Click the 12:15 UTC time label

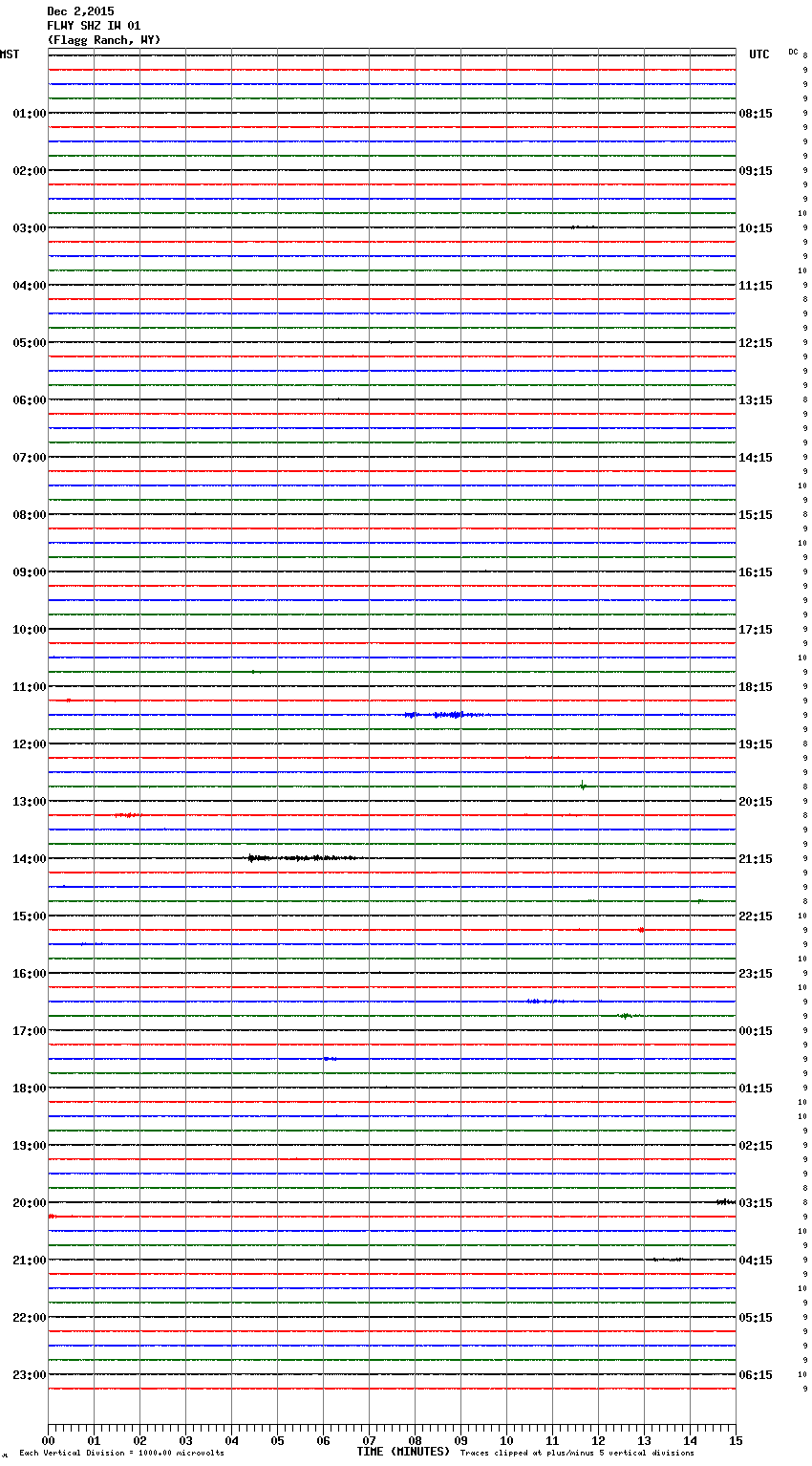(x=756, y=343)
